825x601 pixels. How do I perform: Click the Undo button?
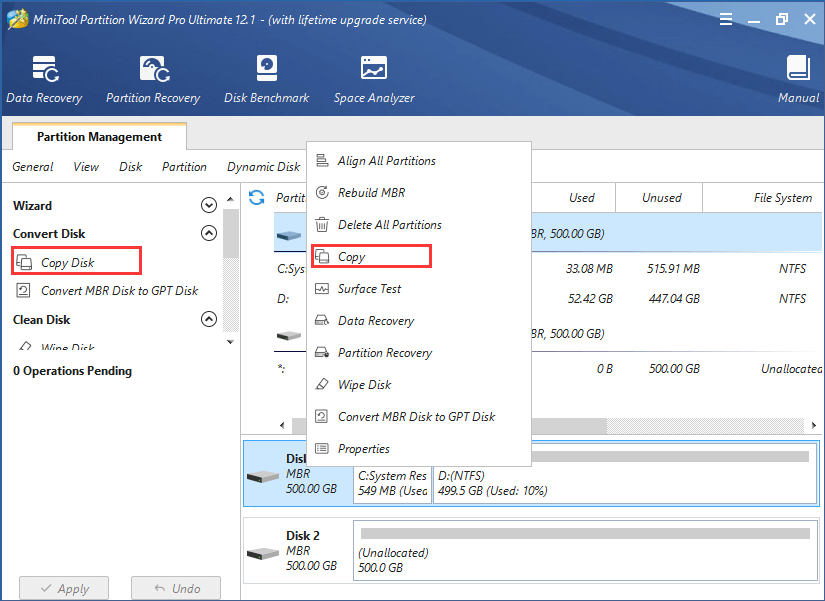pos(176,588)
